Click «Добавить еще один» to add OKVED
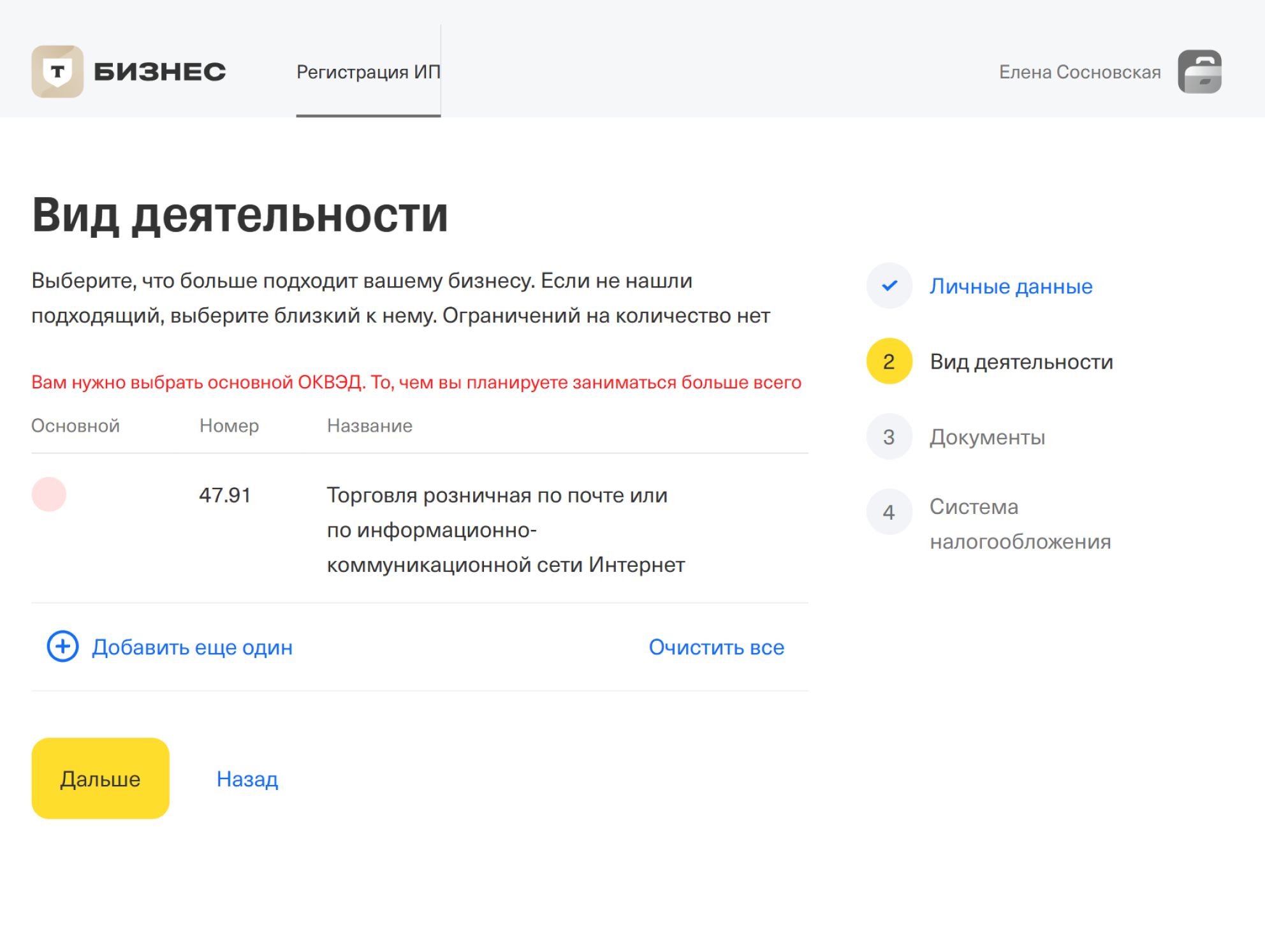This screenshot has width=1265, height=952. tap(193, 647)
